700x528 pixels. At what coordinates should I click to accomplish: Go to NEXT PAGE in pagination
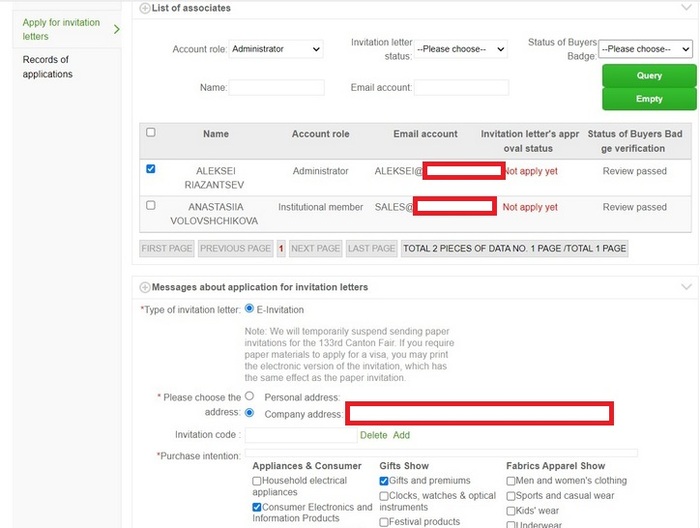pos(315,248)
